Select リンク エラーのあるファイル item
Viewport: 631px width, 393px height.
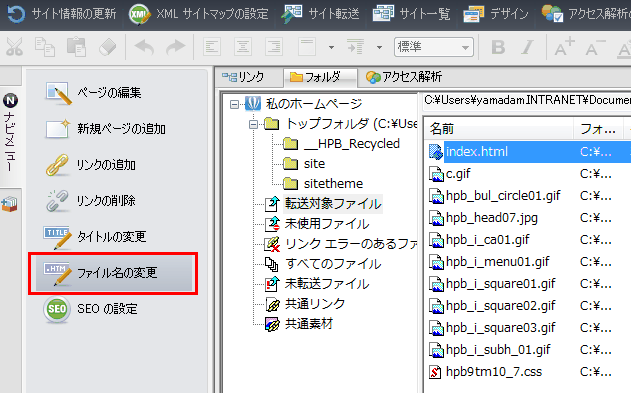pyautogui.click(x=351, y=244)
